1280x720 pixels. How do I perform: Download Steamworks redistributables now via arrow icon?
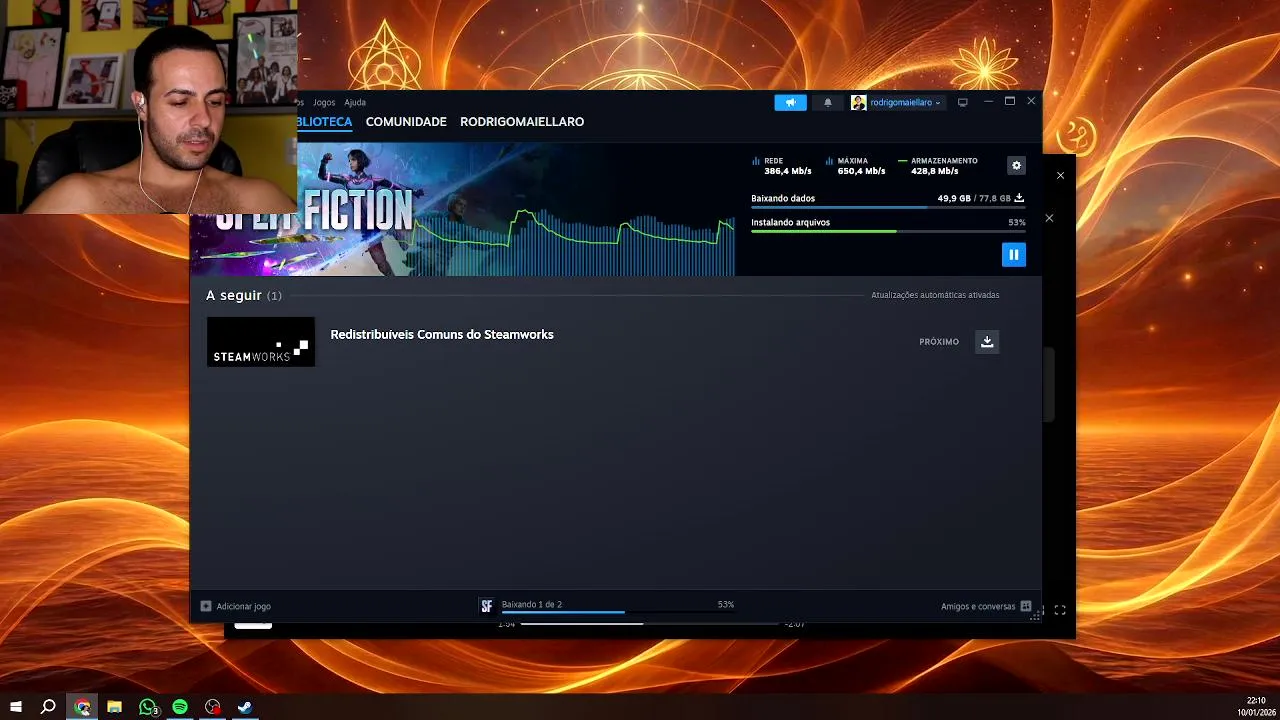[987, 342]
